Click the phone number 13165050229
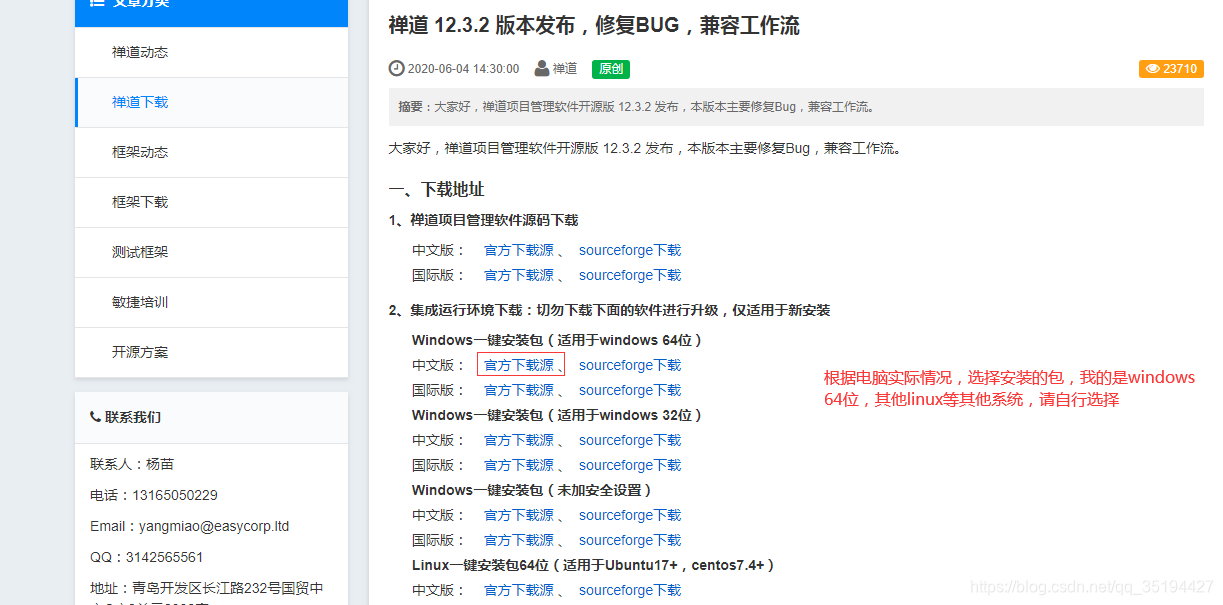The height and width of the screenshot is (605, 1223). click(175, 495)
